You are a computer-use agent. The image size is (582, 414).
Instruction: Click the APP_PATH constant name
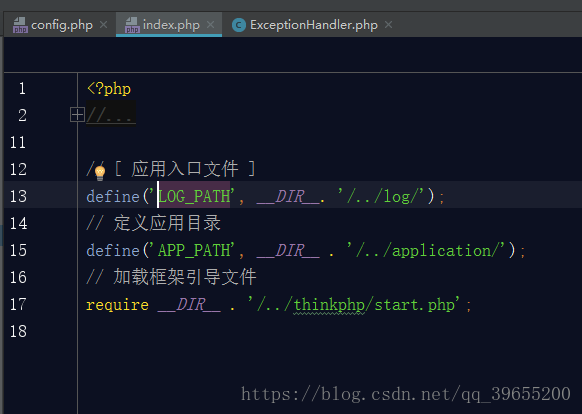(194, 251)
